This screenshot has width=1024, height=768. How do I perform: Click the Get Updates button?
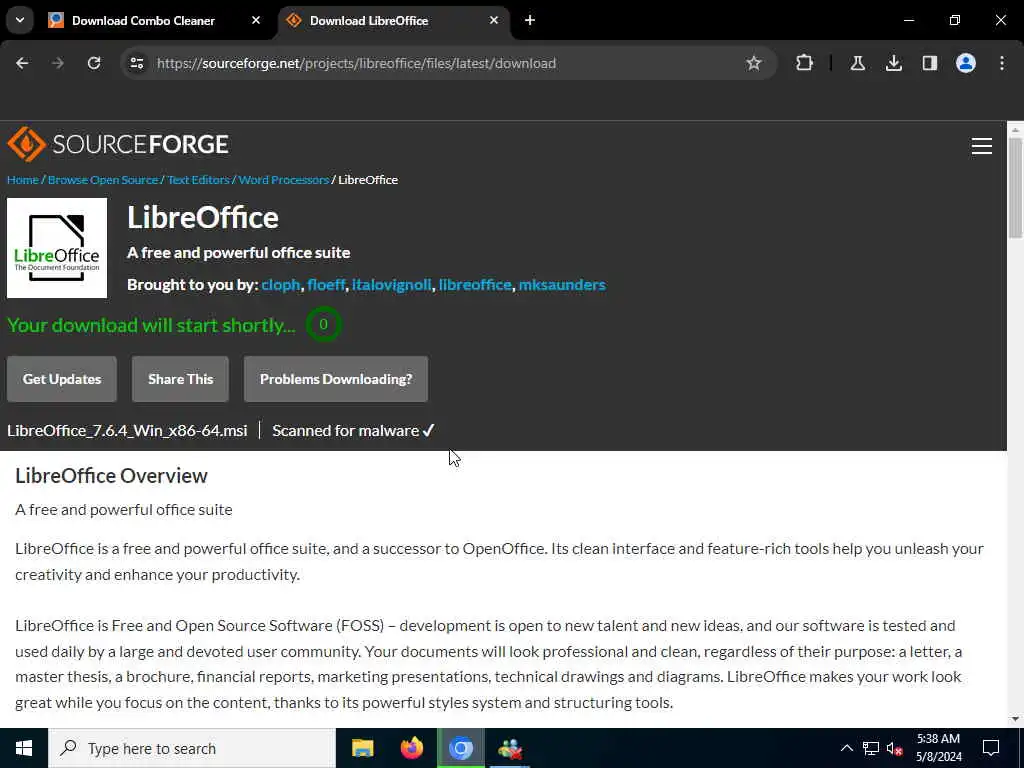point(62,379)
